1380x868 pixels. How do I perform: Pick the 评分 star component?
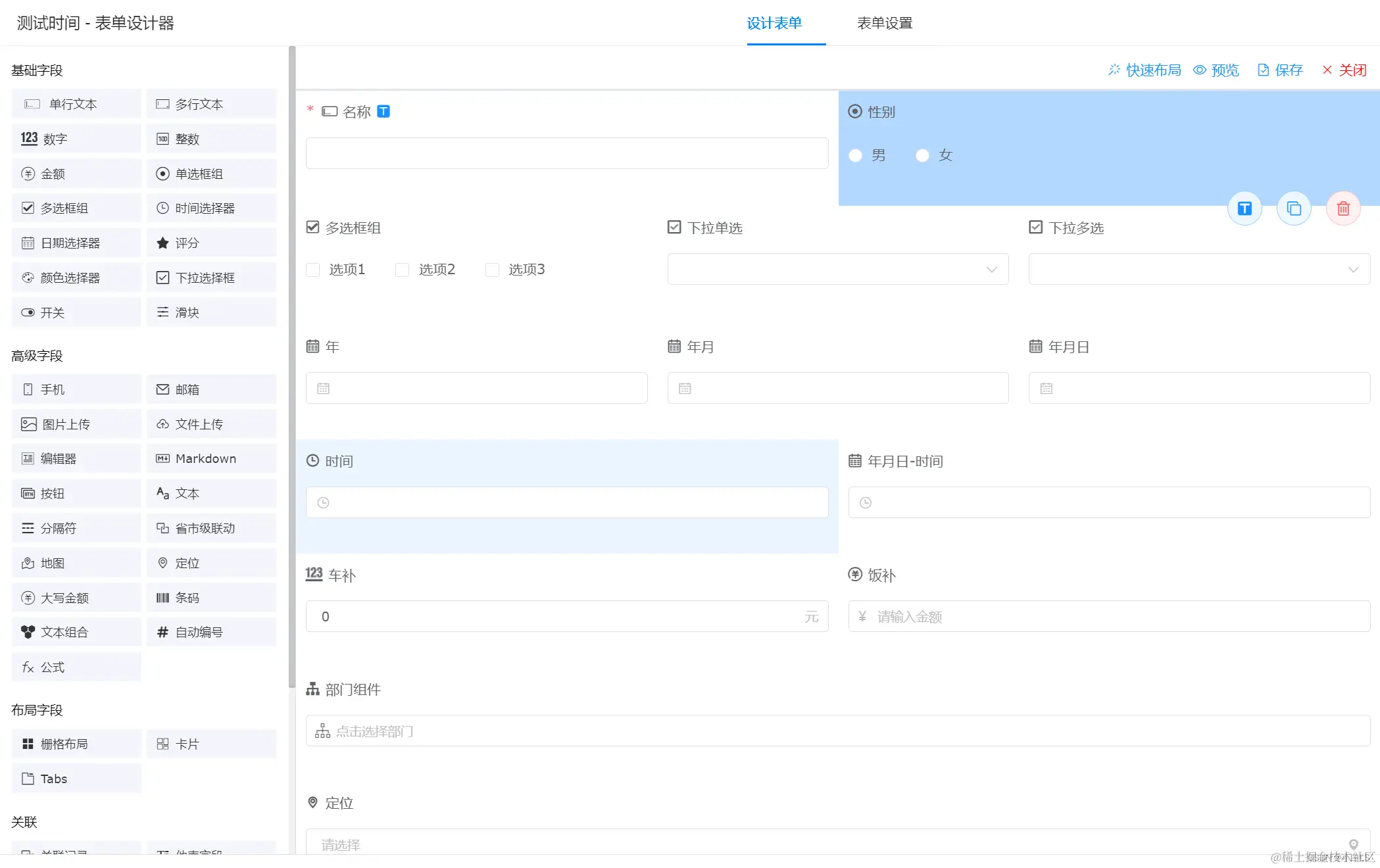tap(210, 243)
